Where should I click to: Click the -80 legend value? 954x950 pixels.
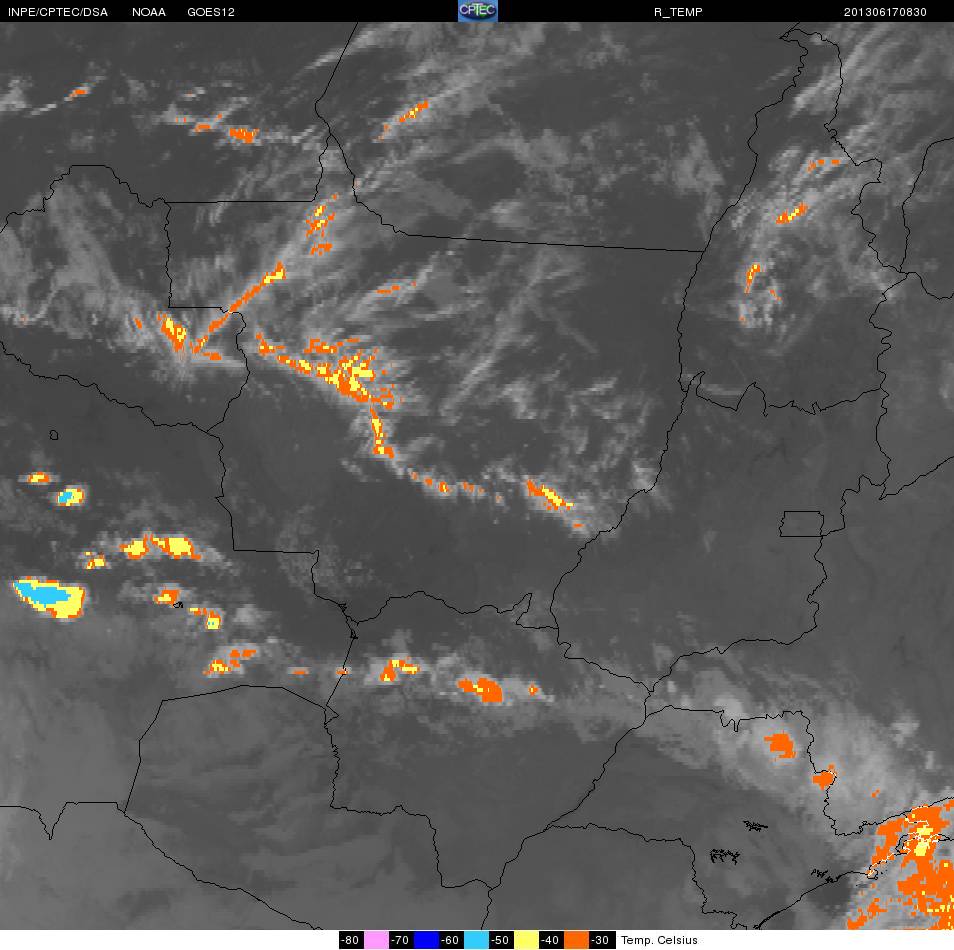[x=350, y=940]
